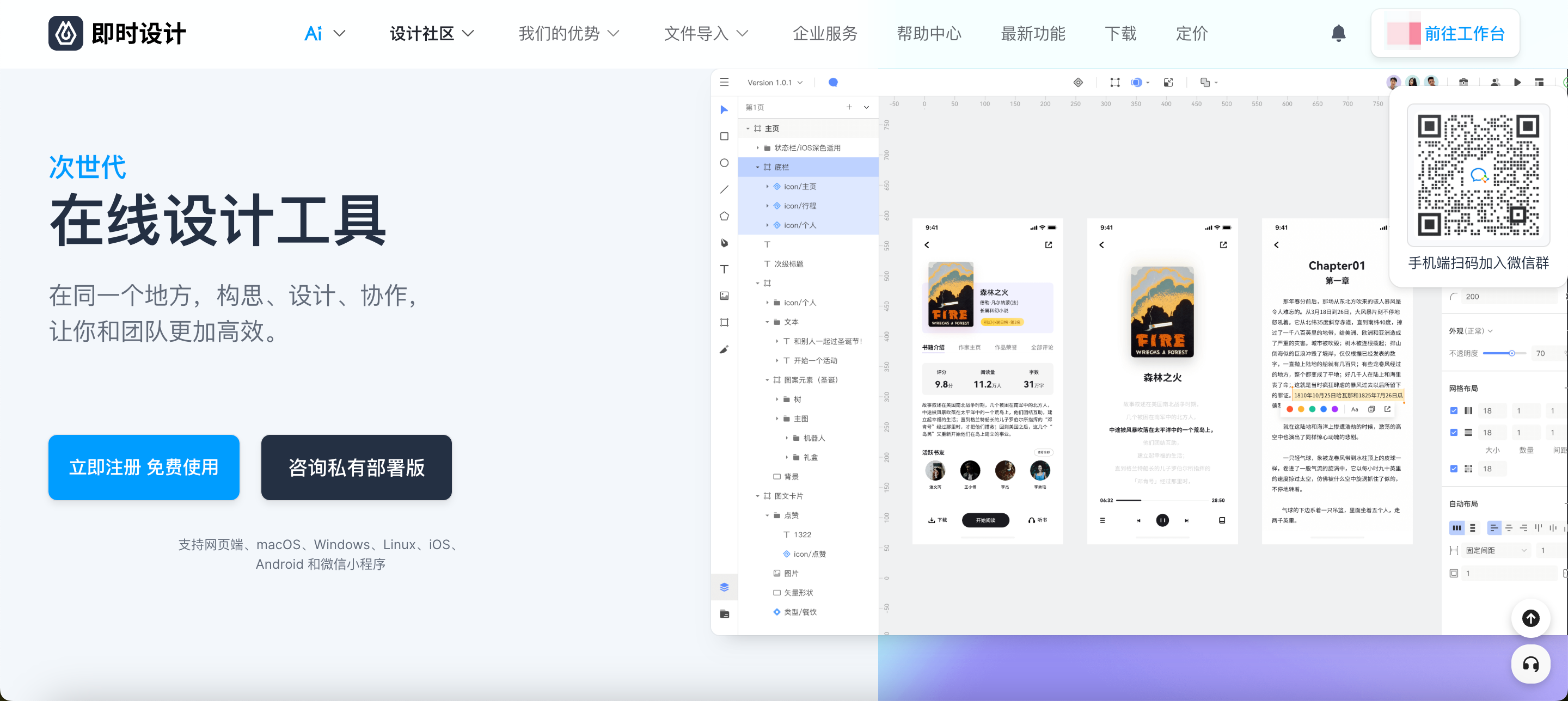Select the Rectangle tool

click(724, 136)
